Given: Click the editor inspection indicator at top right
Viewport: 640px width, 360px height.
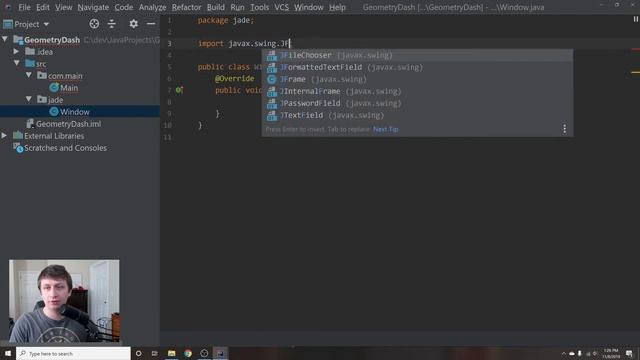Looking at the screenshot, I should pyautogui.click(x=636, y=19).
